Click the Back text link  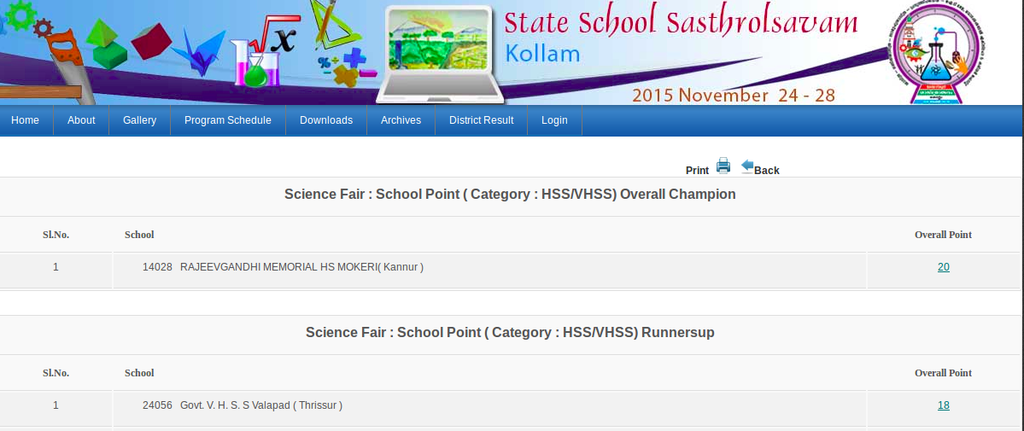[767, 170]
